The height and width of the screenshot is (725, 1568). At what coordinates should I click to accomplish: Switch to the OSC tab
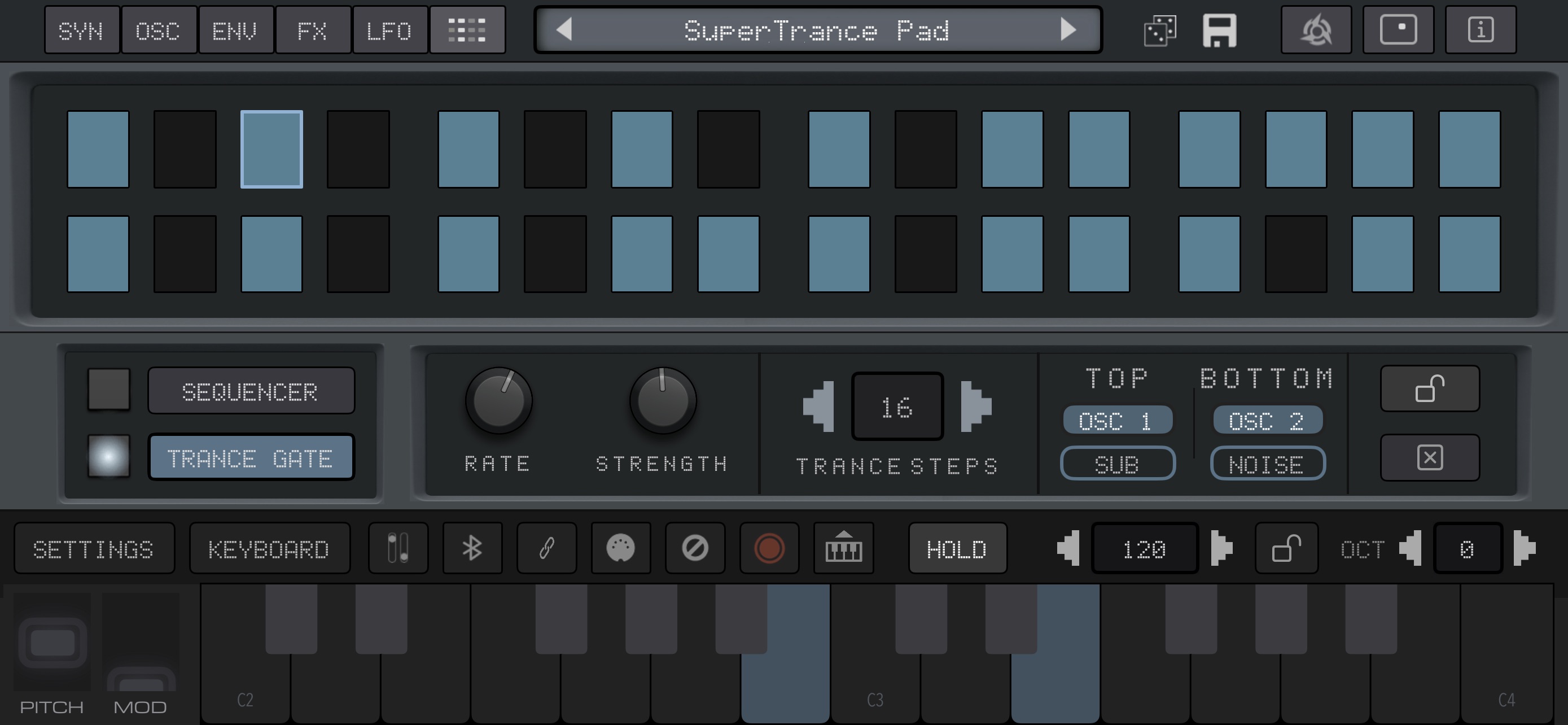click(x=158, y=30)
